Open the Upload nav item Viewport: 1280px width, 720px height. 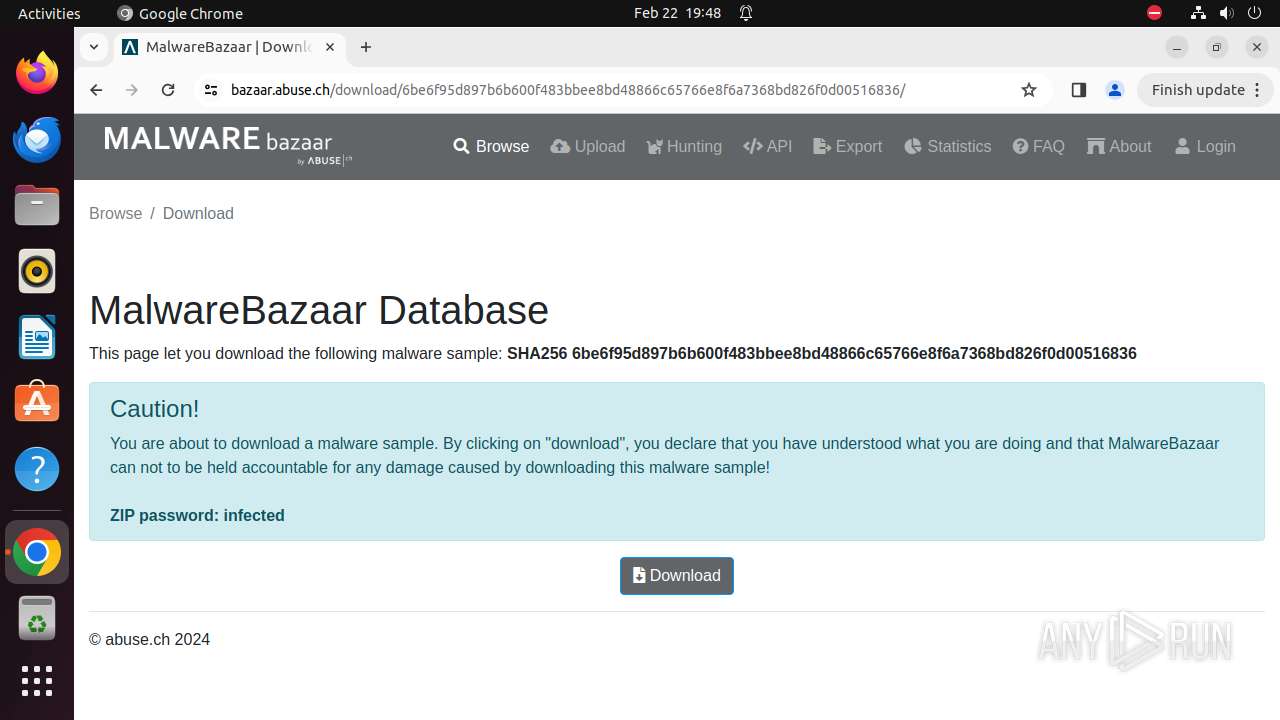588,146
